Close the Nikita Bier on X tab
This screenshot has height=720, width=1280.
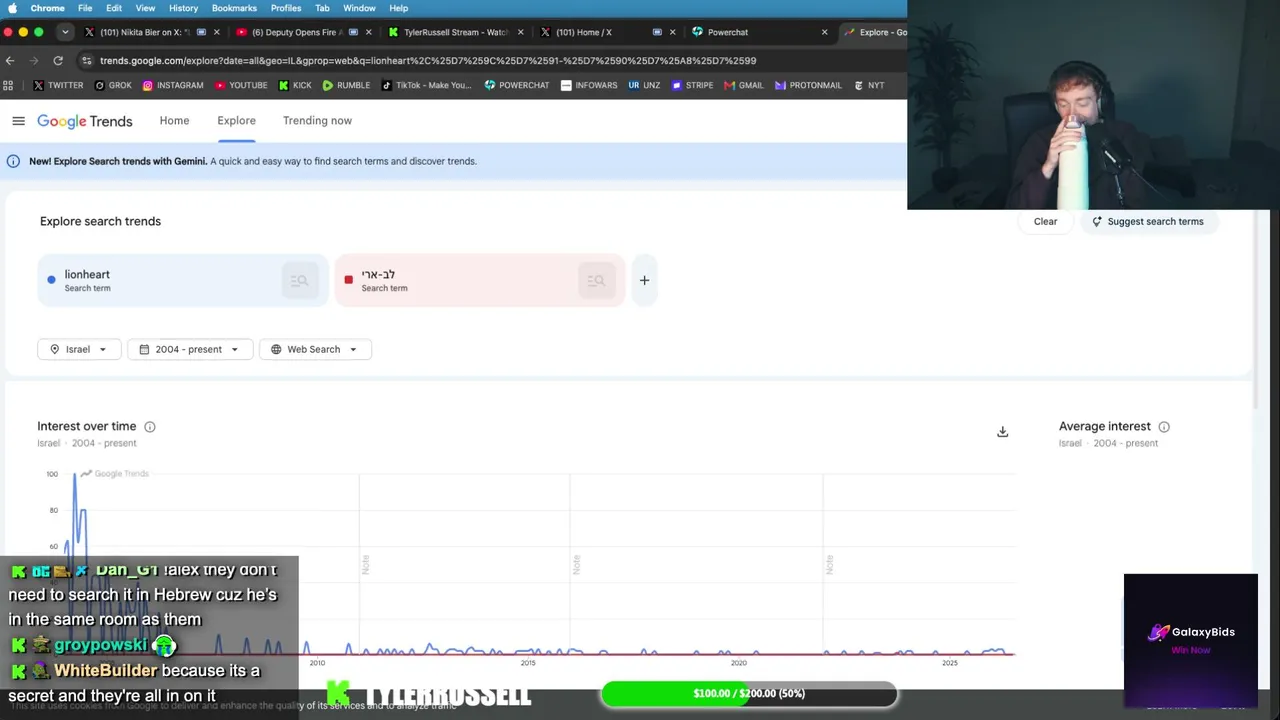(216, 32)
